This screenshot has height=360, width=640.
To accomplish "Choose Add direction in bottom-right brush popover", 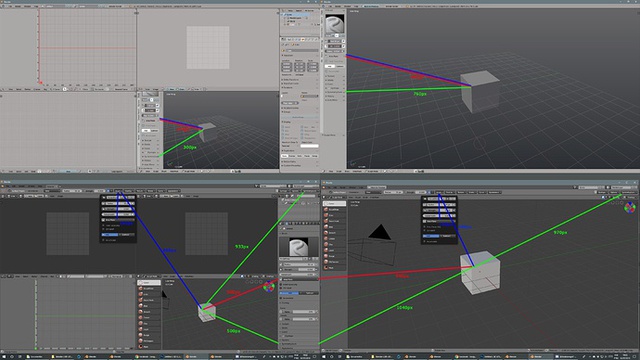I will (x=431, y=236).
